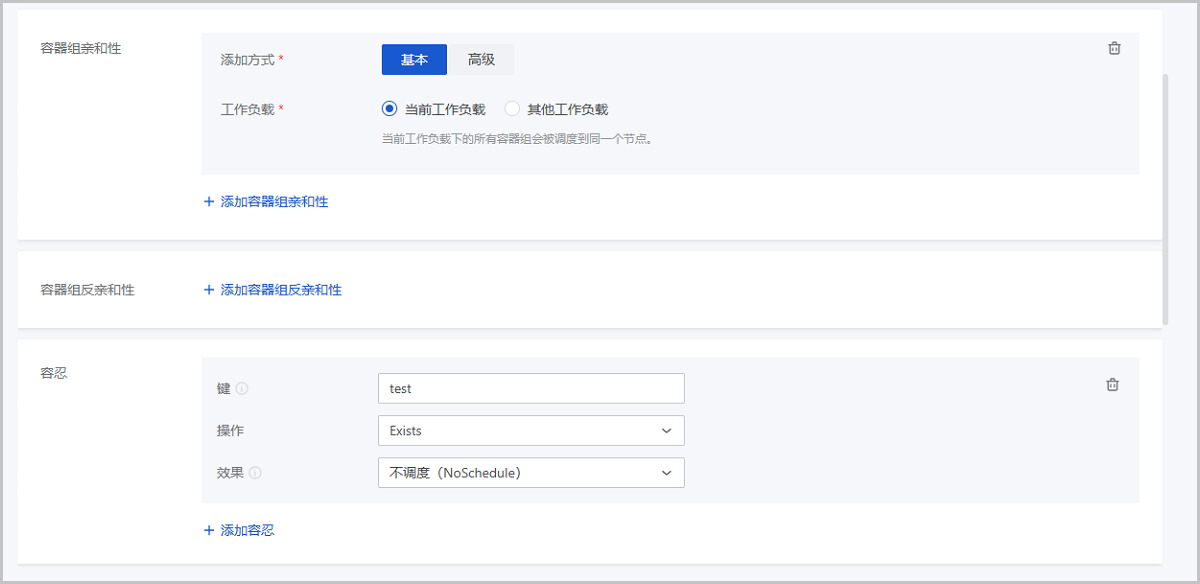
Task: Click 添加容器组反亲和性 link
Action: click(x=281, y=289)
